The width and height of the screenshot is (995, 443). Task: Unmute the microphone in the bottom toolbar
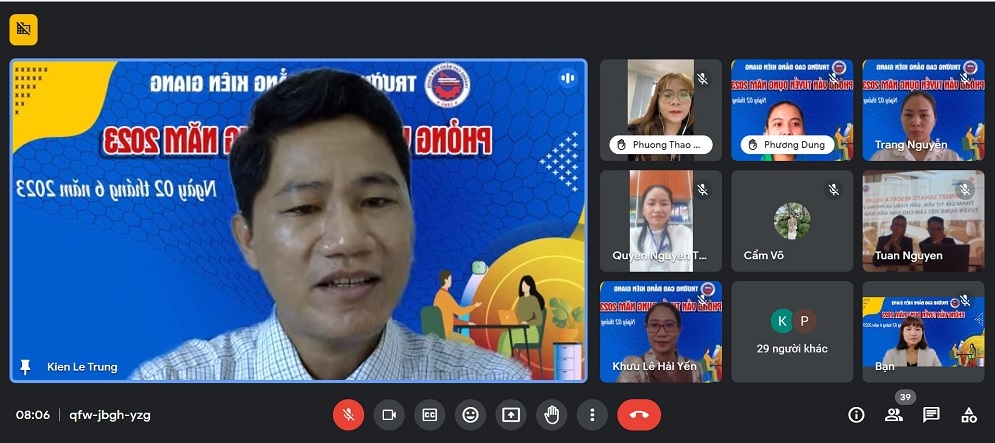(x=347, y=414)
